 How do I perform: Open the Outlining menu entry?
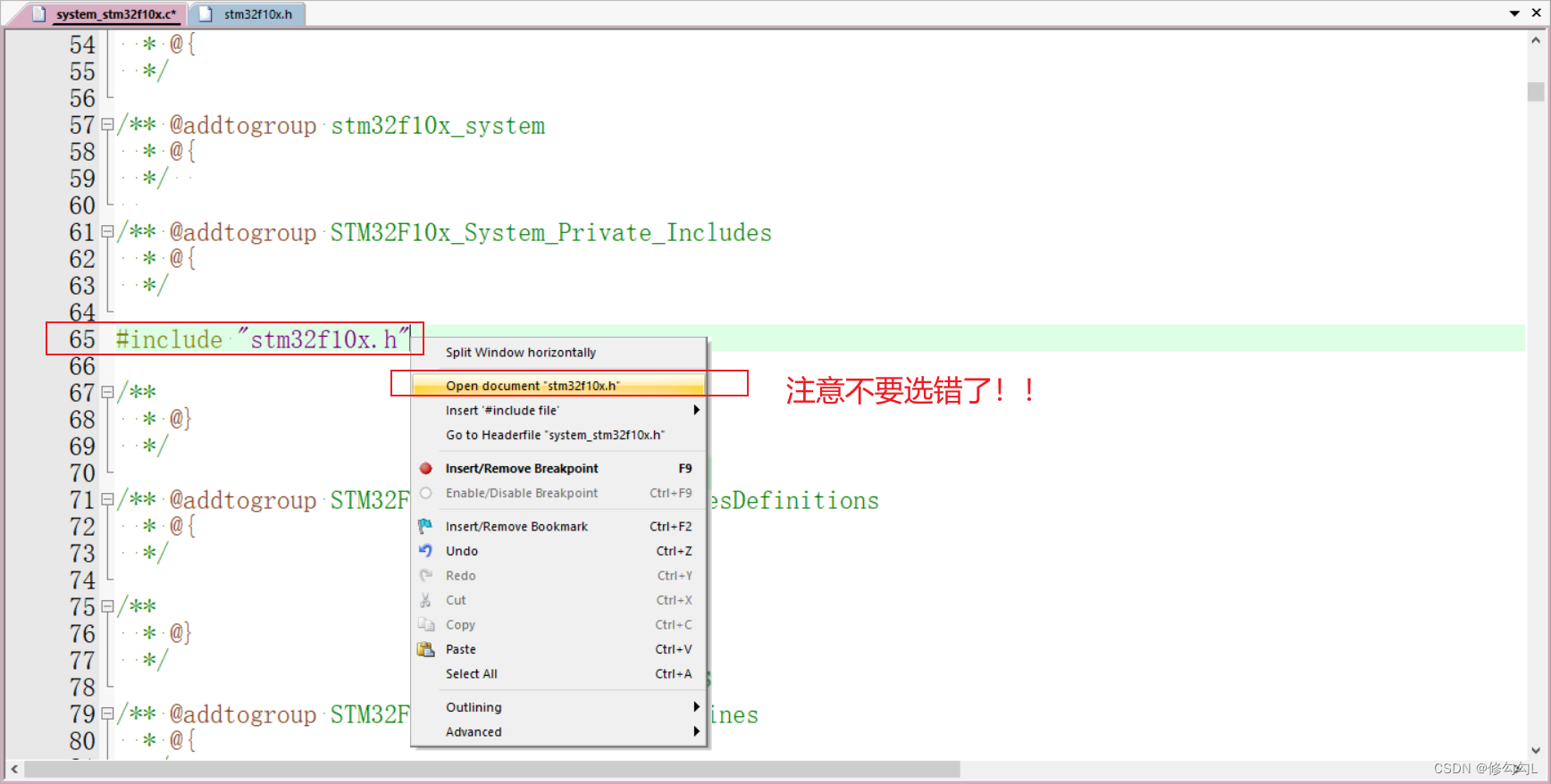(559, 706)
